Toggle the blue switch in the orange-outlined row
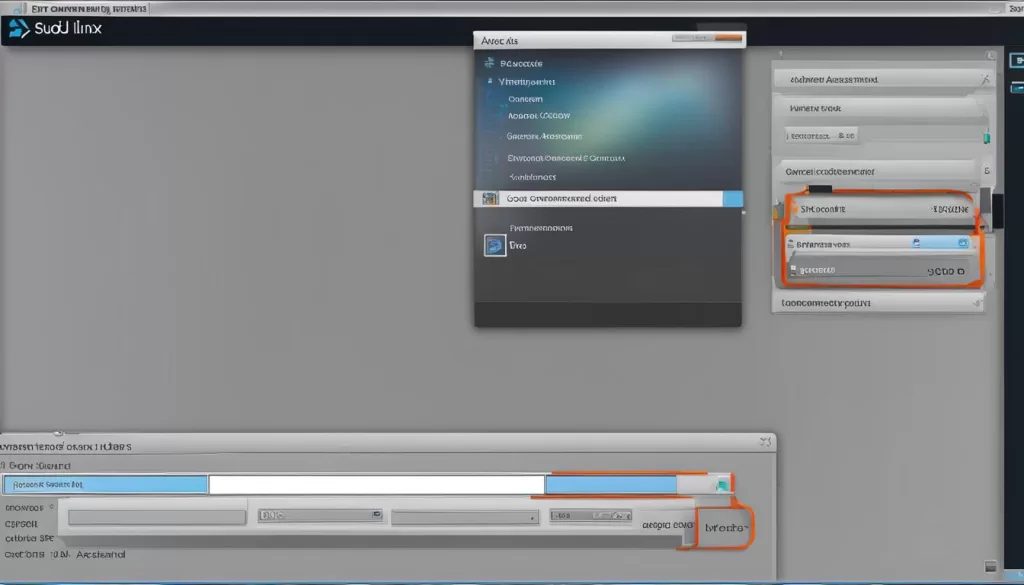Image resolution: width=1024 pixels, height=585 pixels. [x=962, y=242]
